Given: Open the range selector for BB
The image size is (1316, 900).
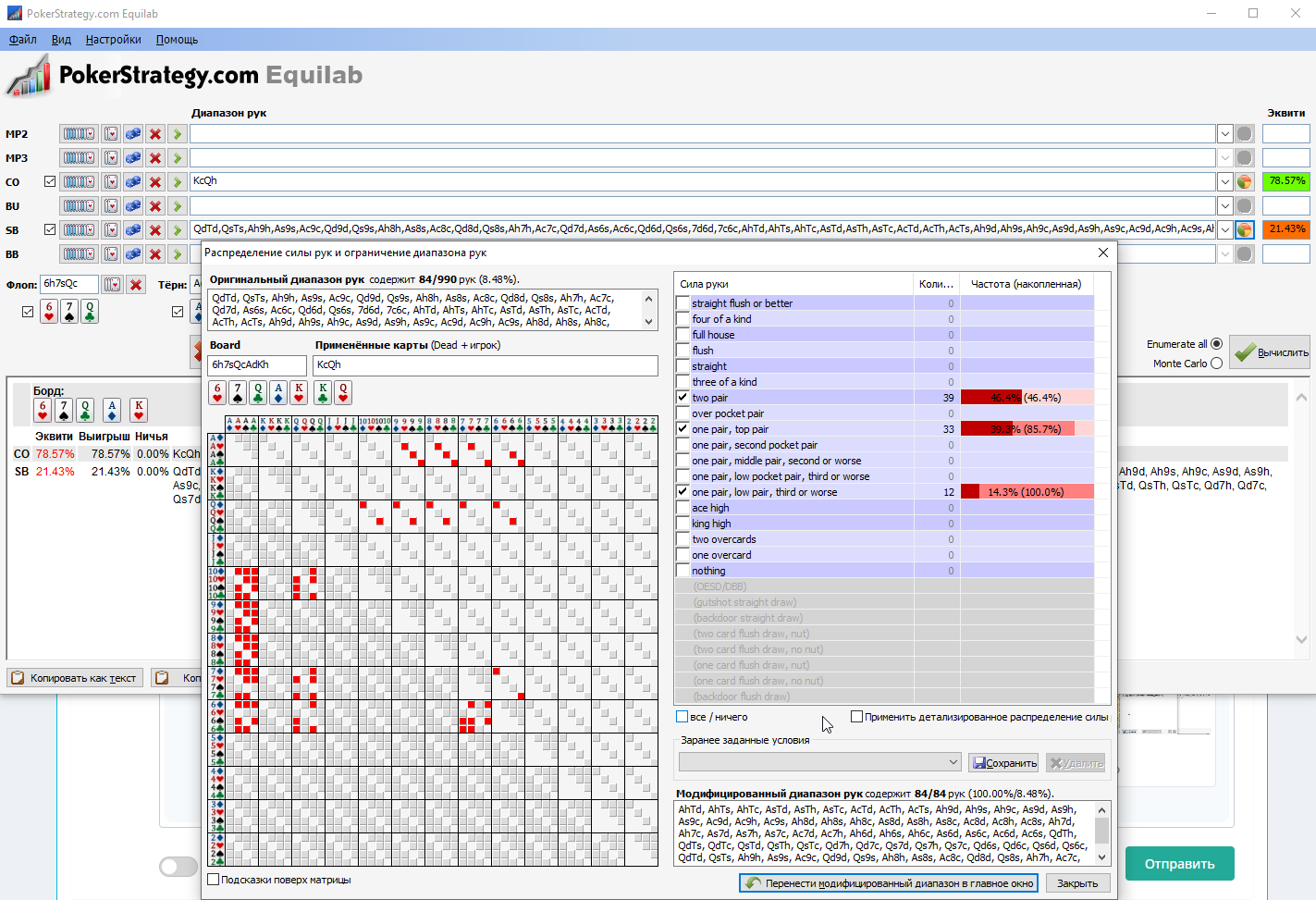Looking at the screenshot, I should [x=78, y=254].
